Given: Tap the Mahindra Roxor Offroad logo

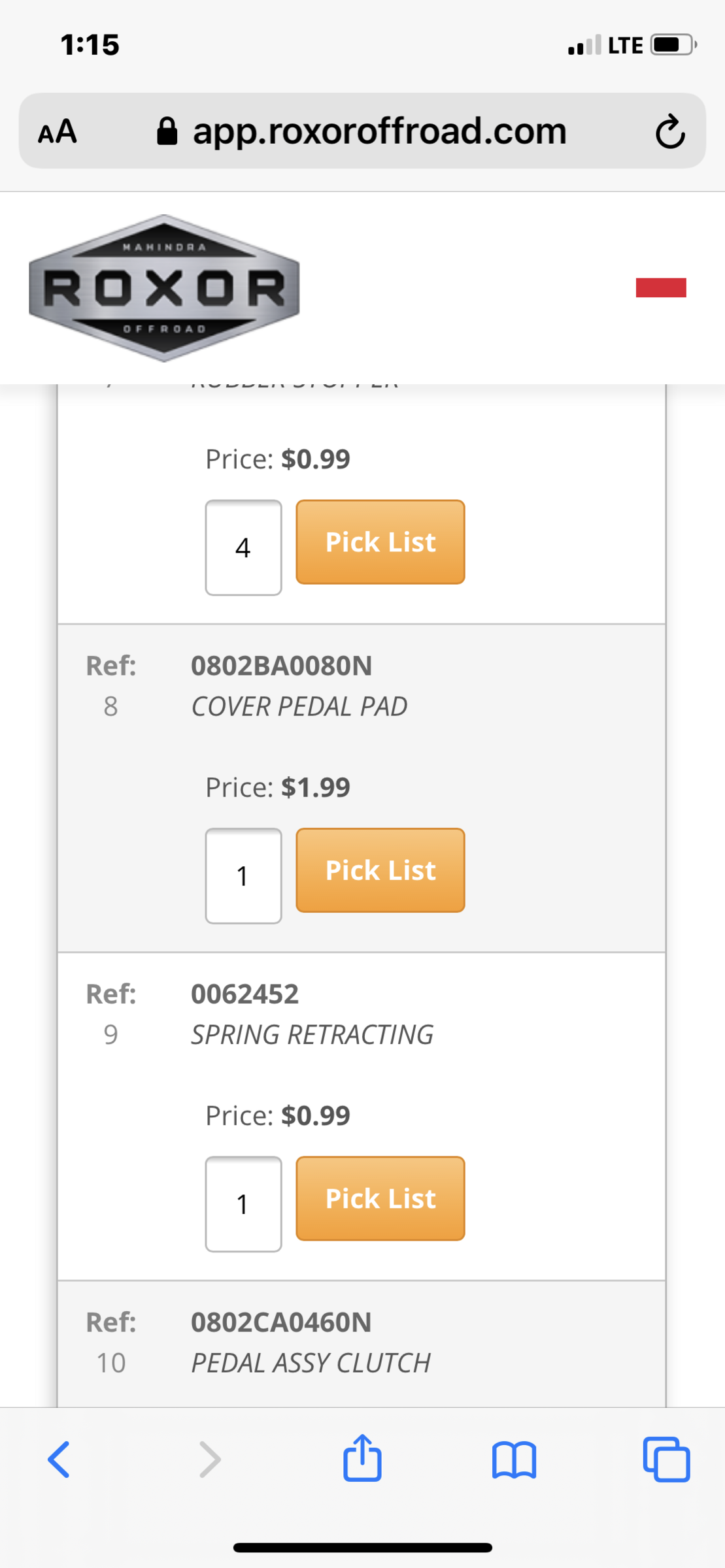Looking at the screenshot, I should click(164, 288).
